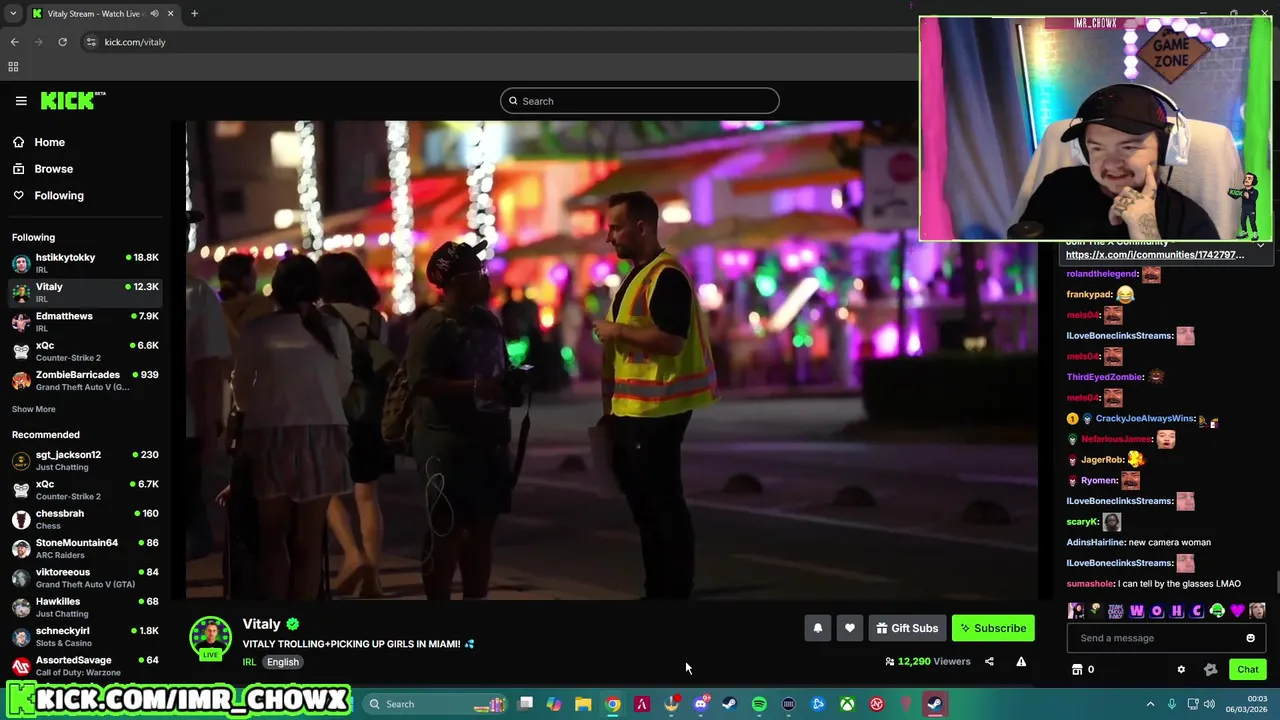Insert the purple C emote
This screenshot has height=720, width=1280.
[1197, 611]
